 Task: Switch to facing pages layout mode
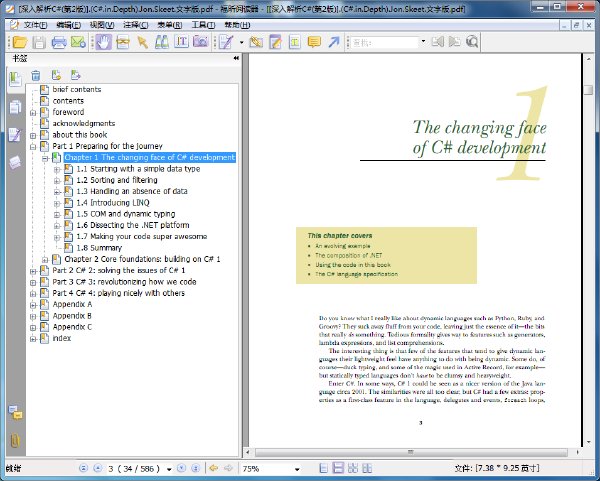(x=367, y=468)
